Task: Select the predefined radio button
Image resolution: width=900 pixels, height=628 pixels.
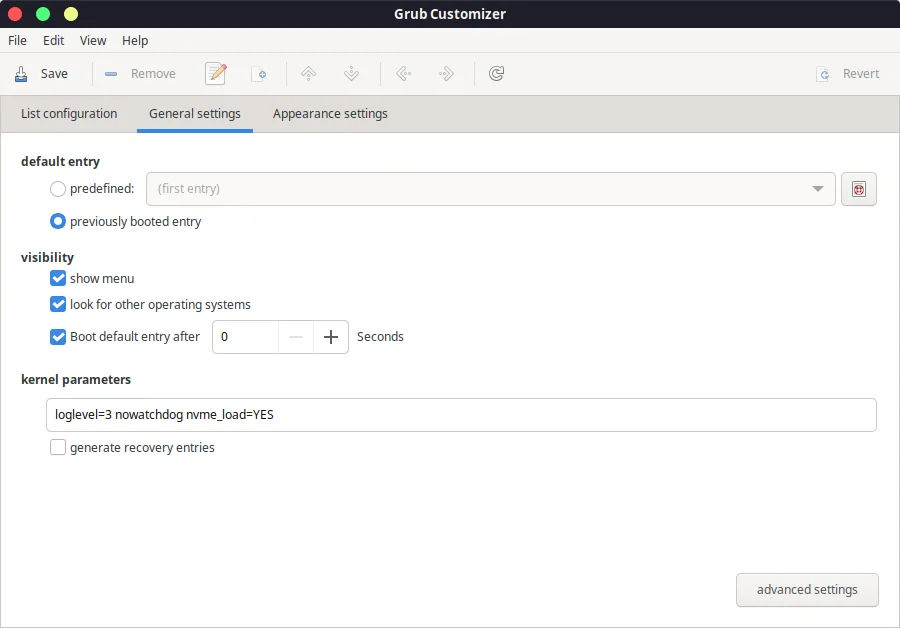Action: tap(58, 189)
